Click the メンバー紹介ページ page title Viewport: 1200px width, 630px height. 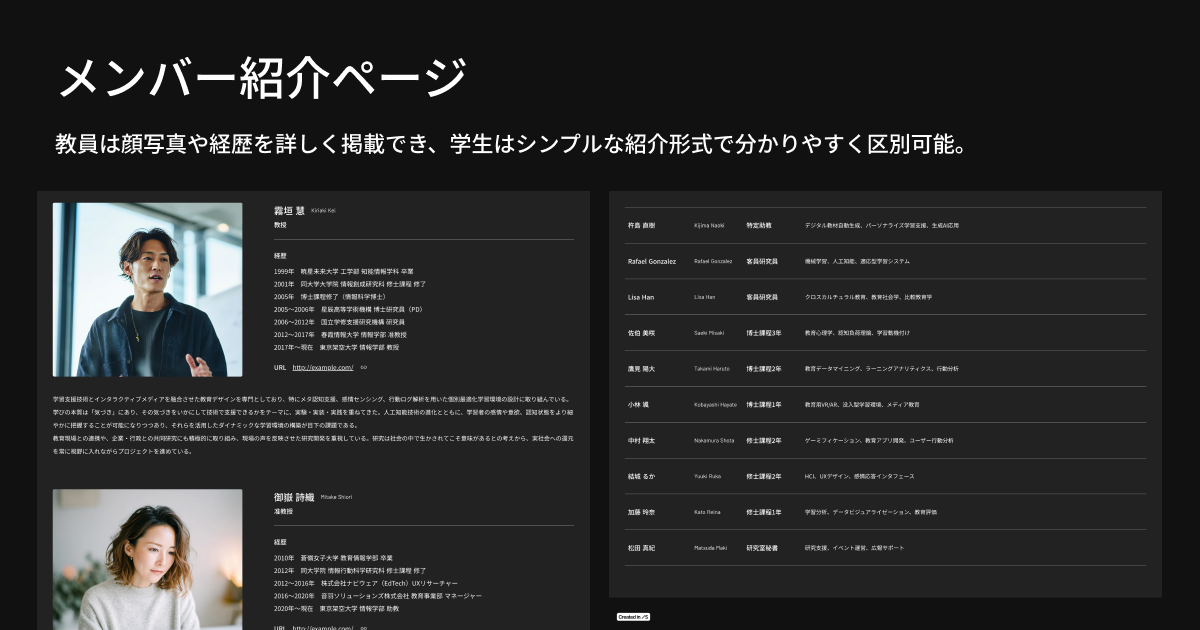(263, 73)
